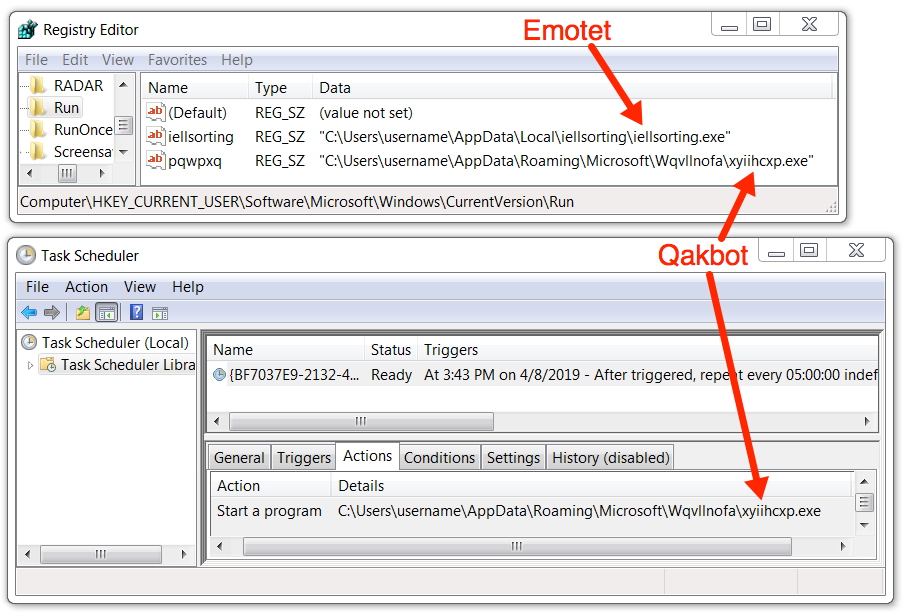This screenshot has width=906, height=616.
Task: Click the Action column header in Actions tab
Action: pos(270,485)
